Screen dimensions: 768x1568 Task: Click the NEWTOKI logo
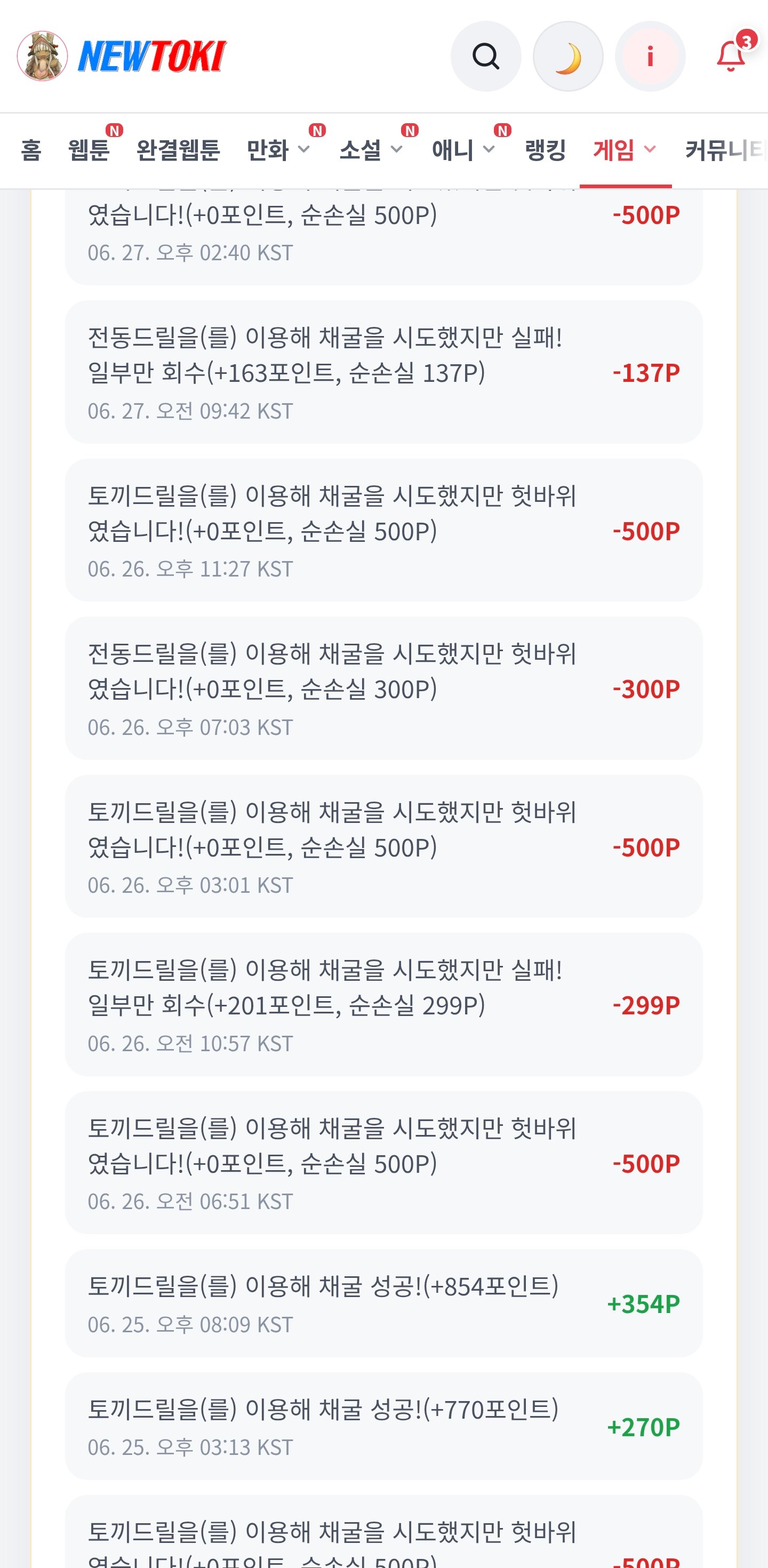coord(151,56)
